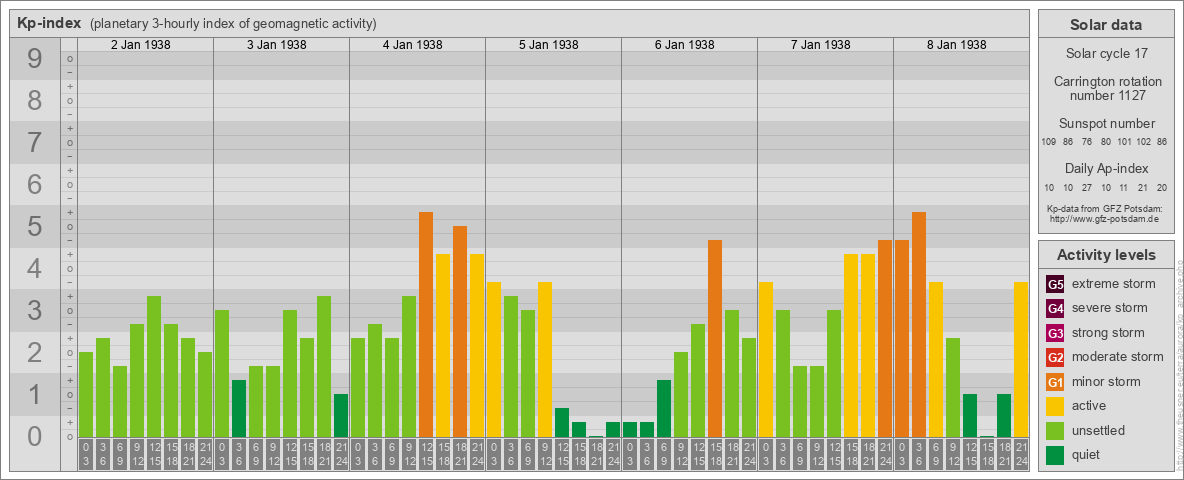Click the dark green 6-9 bar on 6 Jan
Image resolution: width=1184 pixels, height=480 pixels.
(664, 409)
